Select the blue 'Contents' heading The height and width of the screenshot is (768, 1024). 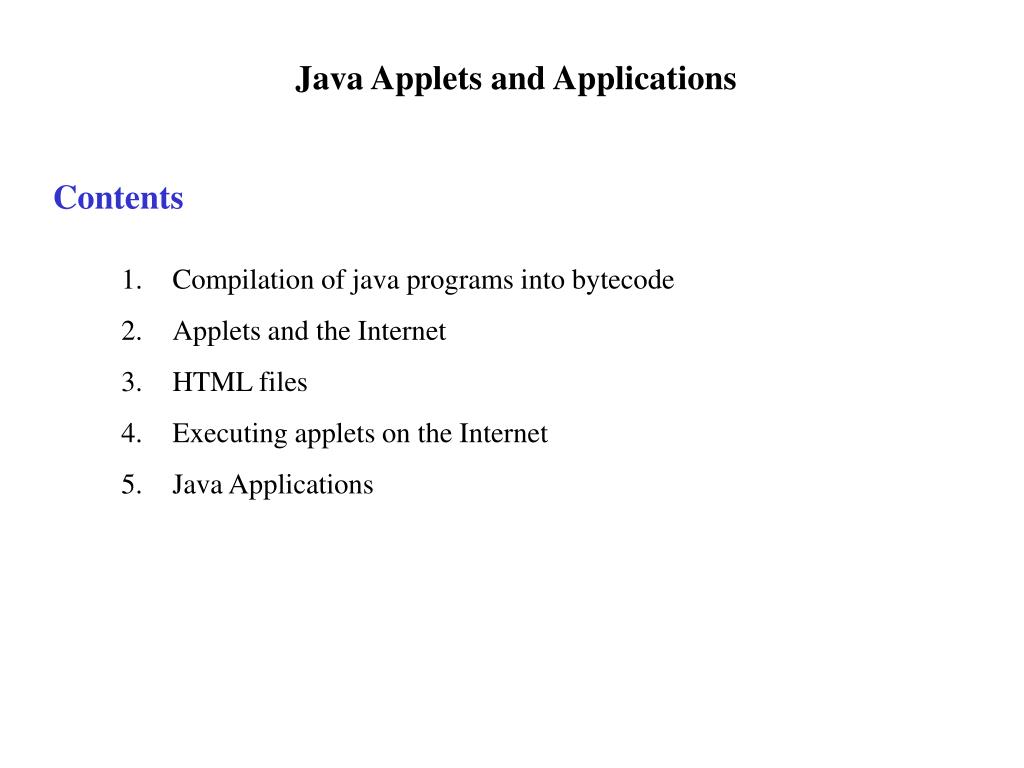tap(118, 197)
